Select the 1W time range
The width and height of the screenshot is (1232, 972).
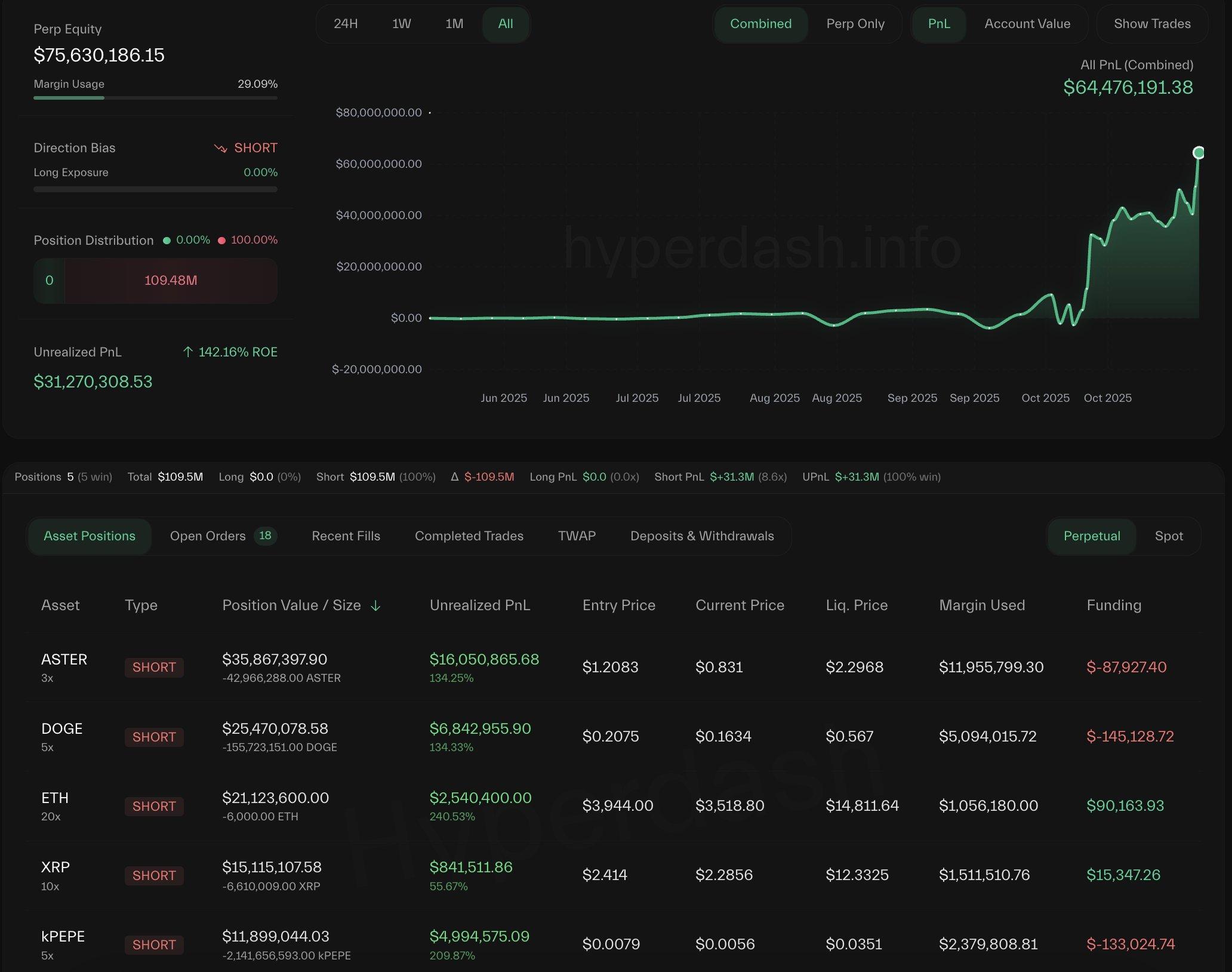[x=401, y=24]
